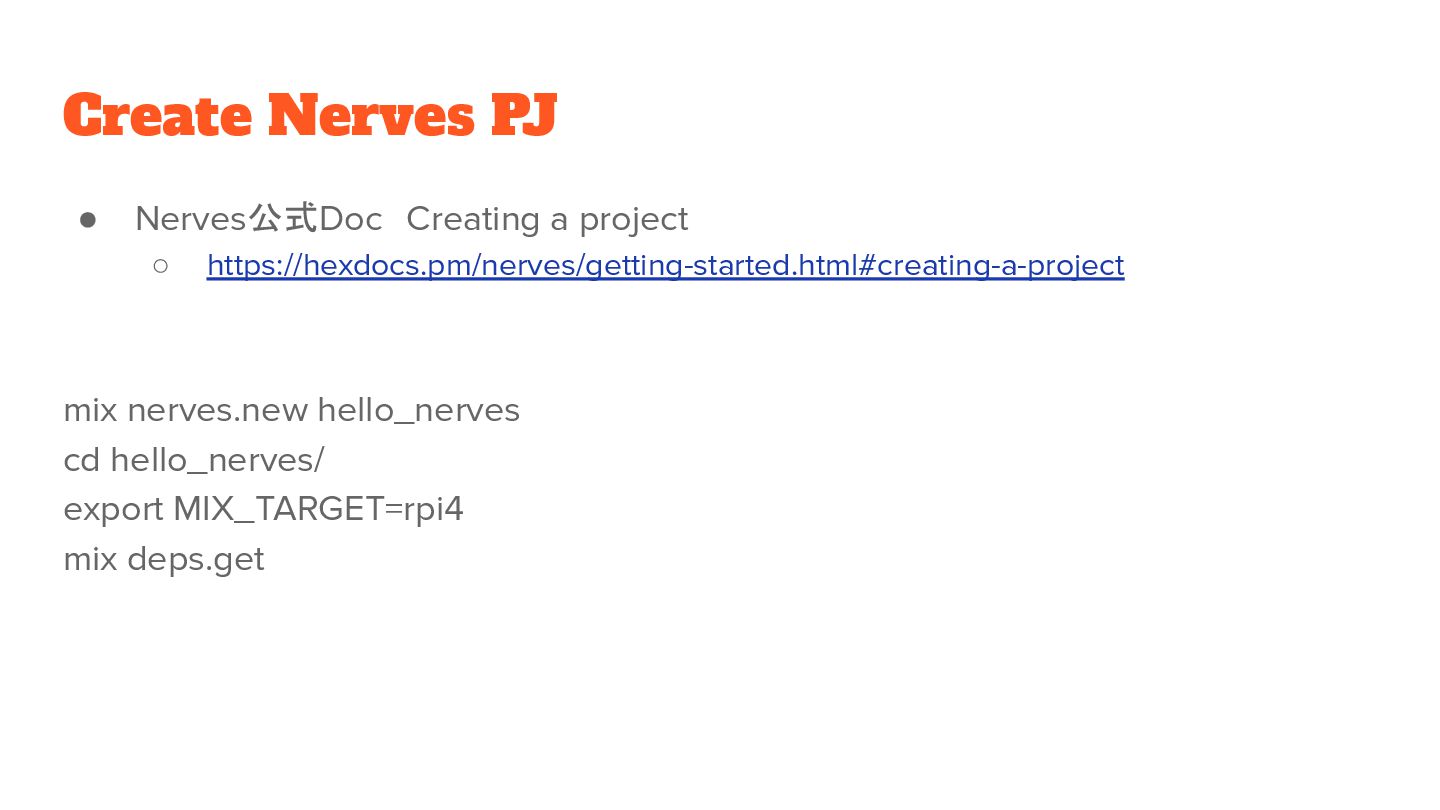
Task: Click the 'mix nerves.new hello_nerves' command line
Action: 292,410
